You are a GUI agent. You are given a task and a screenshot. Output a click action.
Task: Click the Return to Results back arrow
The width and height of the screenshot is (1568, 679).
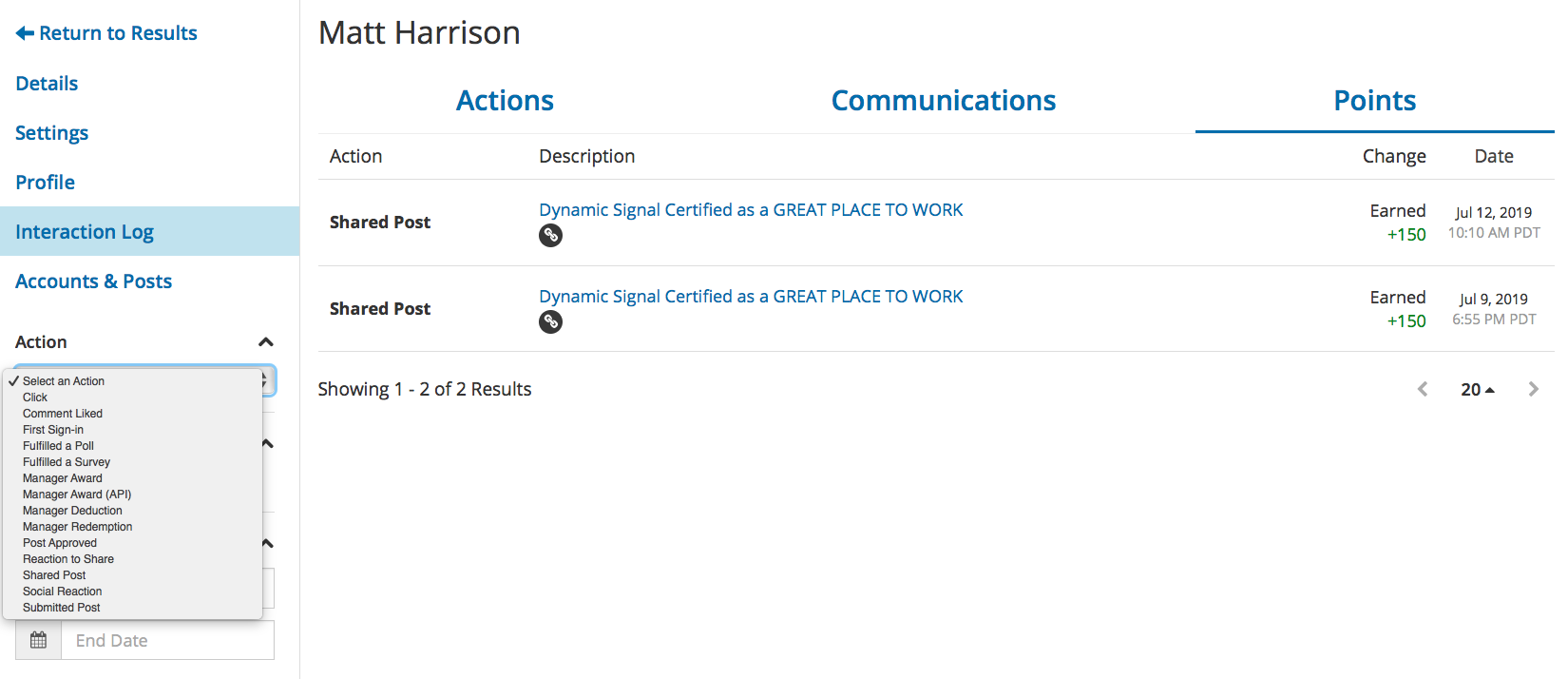(25, 33)
